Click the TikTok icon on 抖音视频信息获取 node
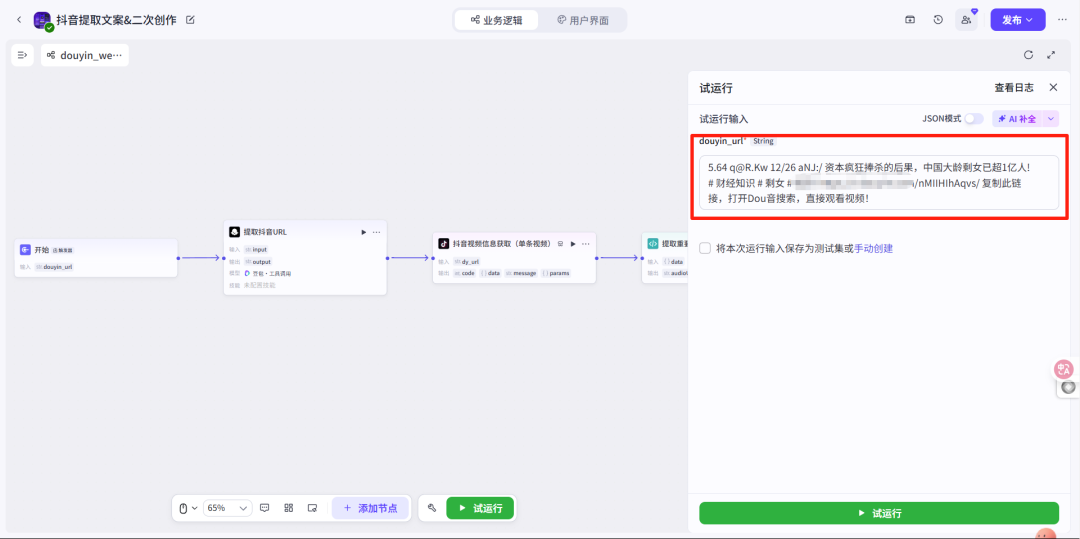Screen dimensions: 1080x539 pos(444,244)
